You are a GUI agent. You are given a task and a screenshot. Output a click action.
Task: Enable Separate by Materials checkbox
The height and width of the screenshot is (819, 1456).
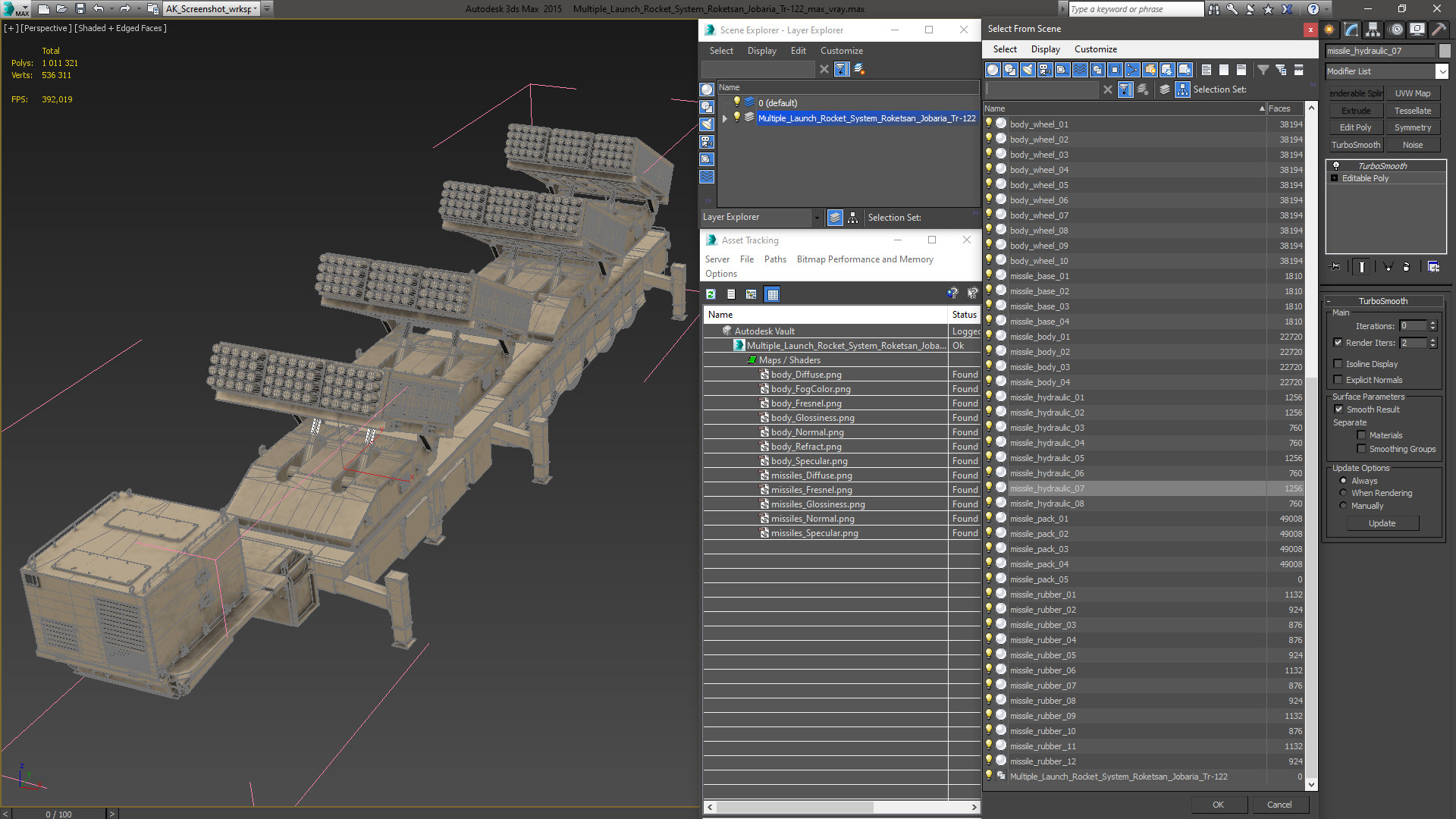[1361, 435]
